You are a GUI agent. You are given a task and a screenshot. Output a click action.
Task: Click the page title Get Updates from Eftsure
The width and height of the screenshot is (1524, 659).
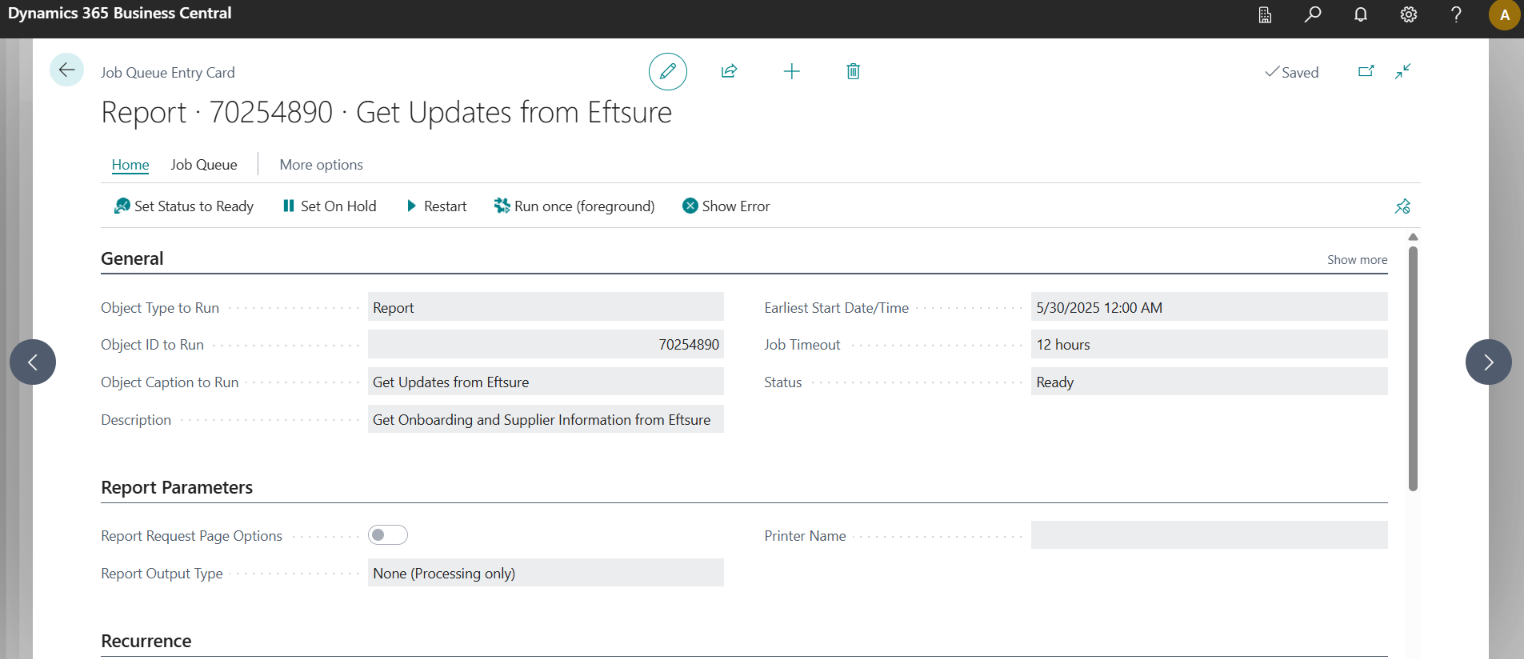tap(386, 112)
